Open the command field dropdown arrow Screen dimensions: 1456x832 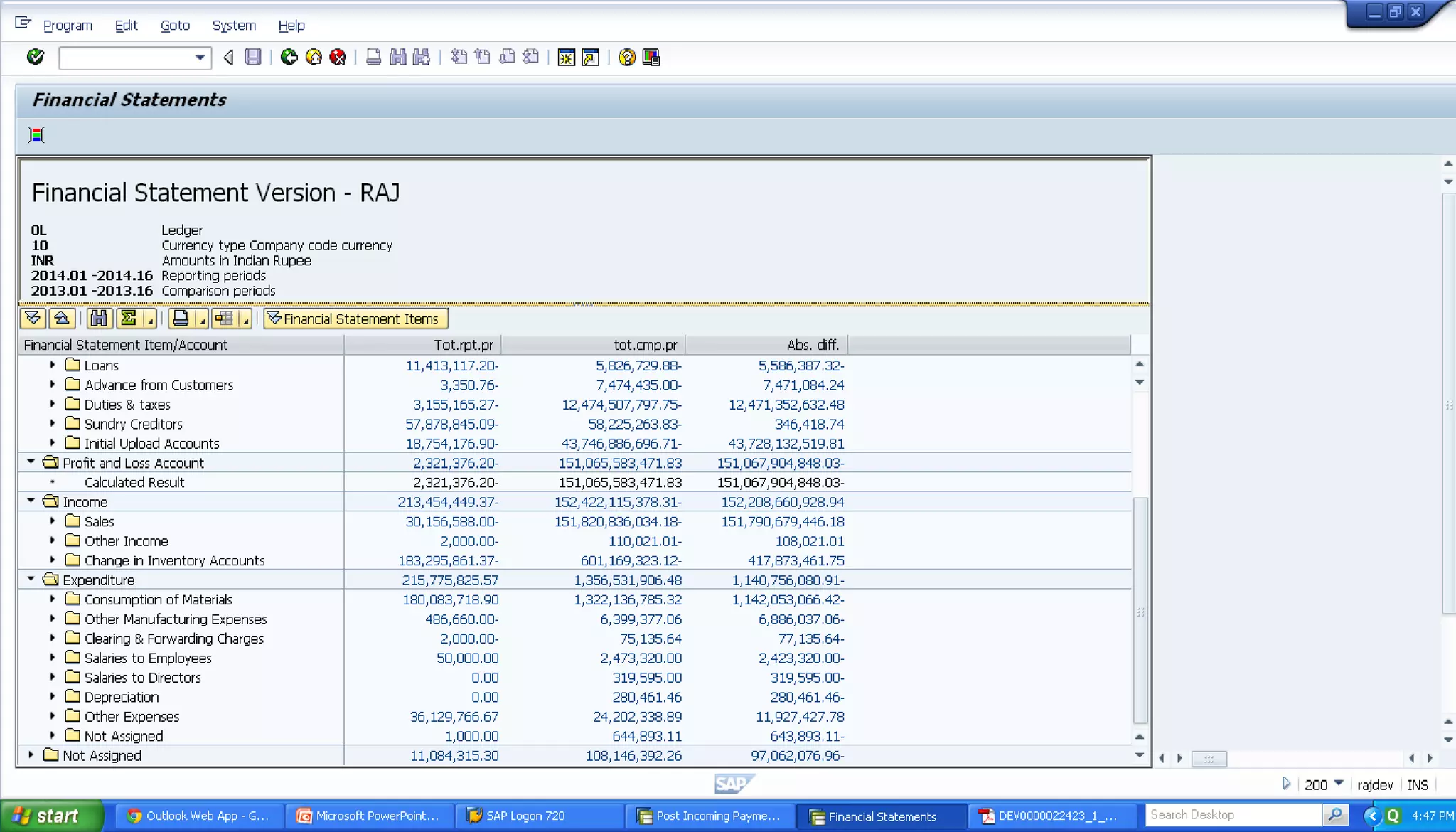(200, 58)
